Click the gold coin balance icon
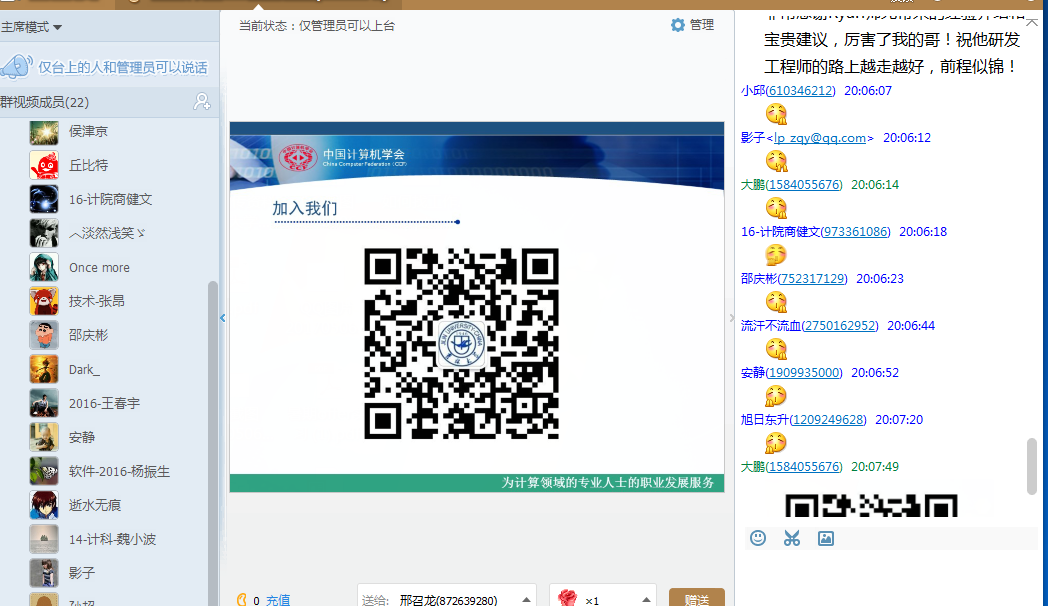The image size is (1048, 606). tap(242, 599)
